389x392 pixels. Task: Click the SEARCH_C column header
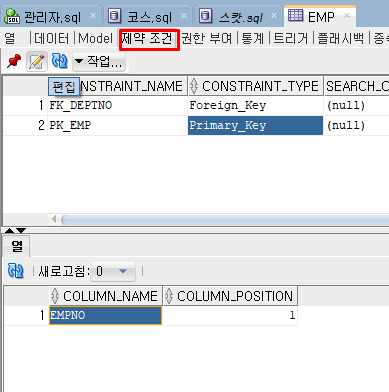(x=357, y=86)
